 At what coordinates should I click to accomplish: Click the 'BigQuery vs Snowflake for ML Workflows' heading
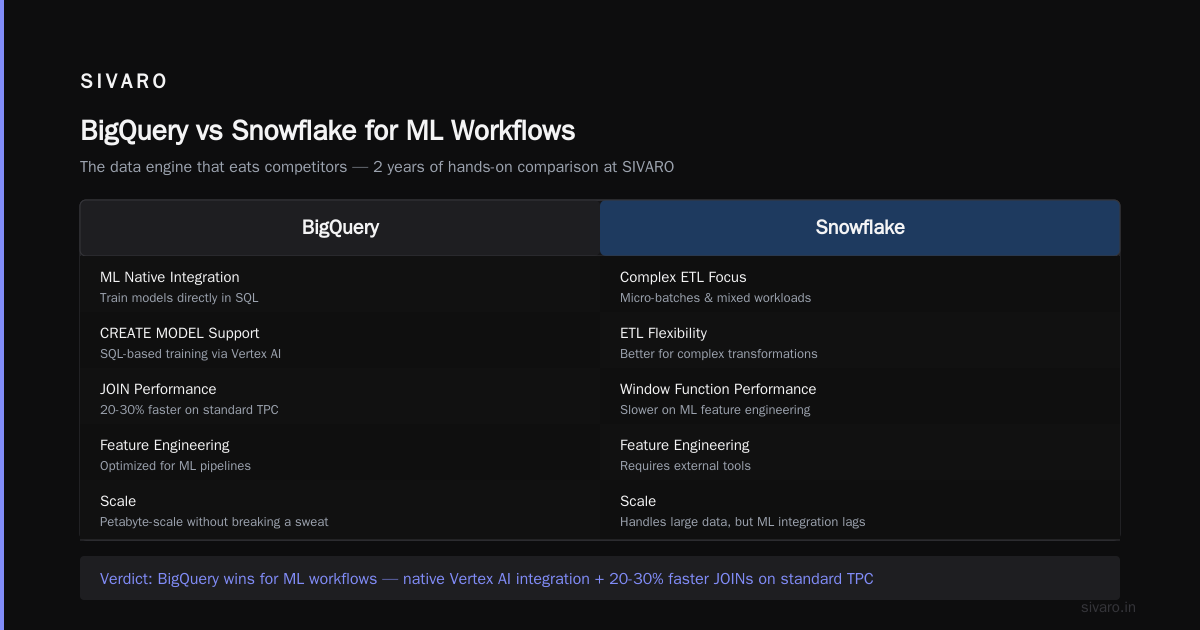coord(327,131)
